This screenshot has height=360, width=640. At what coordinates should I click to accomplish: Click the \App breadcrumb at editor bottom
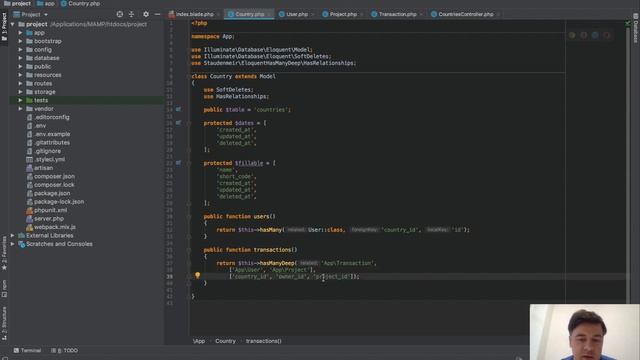pos(199,341)
